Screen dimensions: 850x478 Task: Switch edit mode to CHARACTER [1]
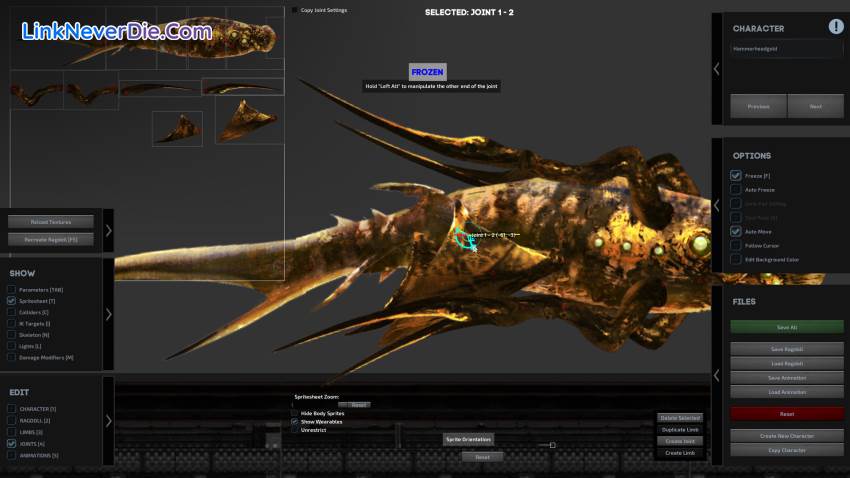(x=11, y=409)
